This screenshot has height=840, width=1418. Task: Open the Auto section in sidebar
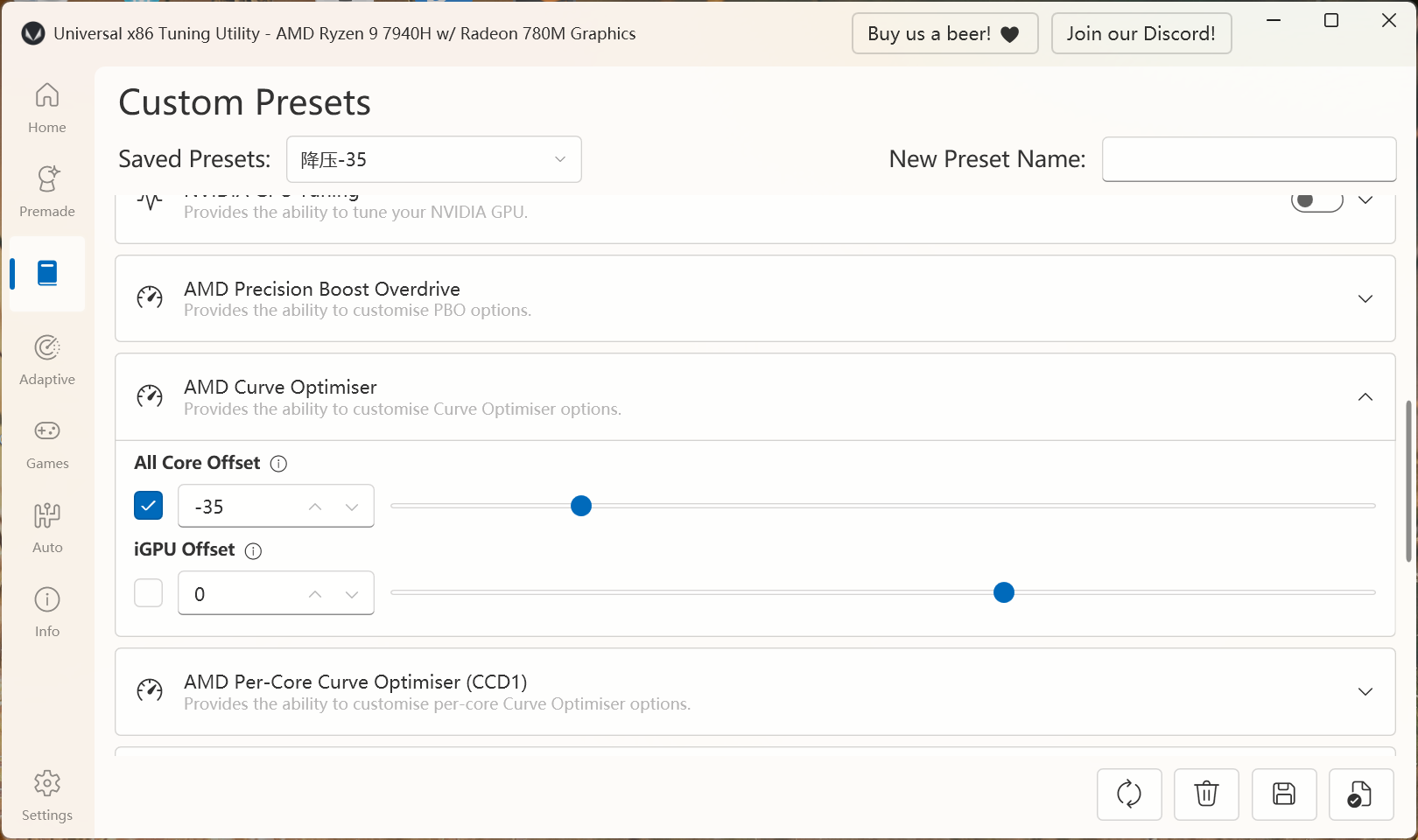click(x=47, y=528)
